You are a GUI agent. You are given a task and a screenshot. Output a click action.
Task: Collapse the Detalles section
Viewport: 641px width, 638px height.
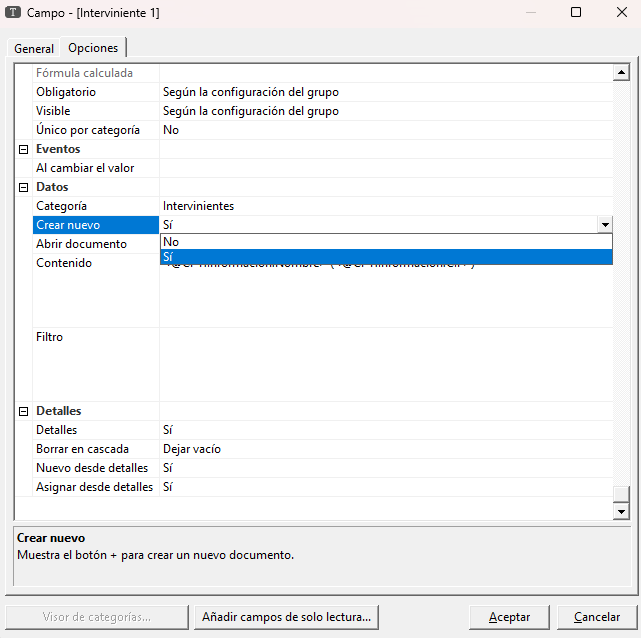[24, 411]
